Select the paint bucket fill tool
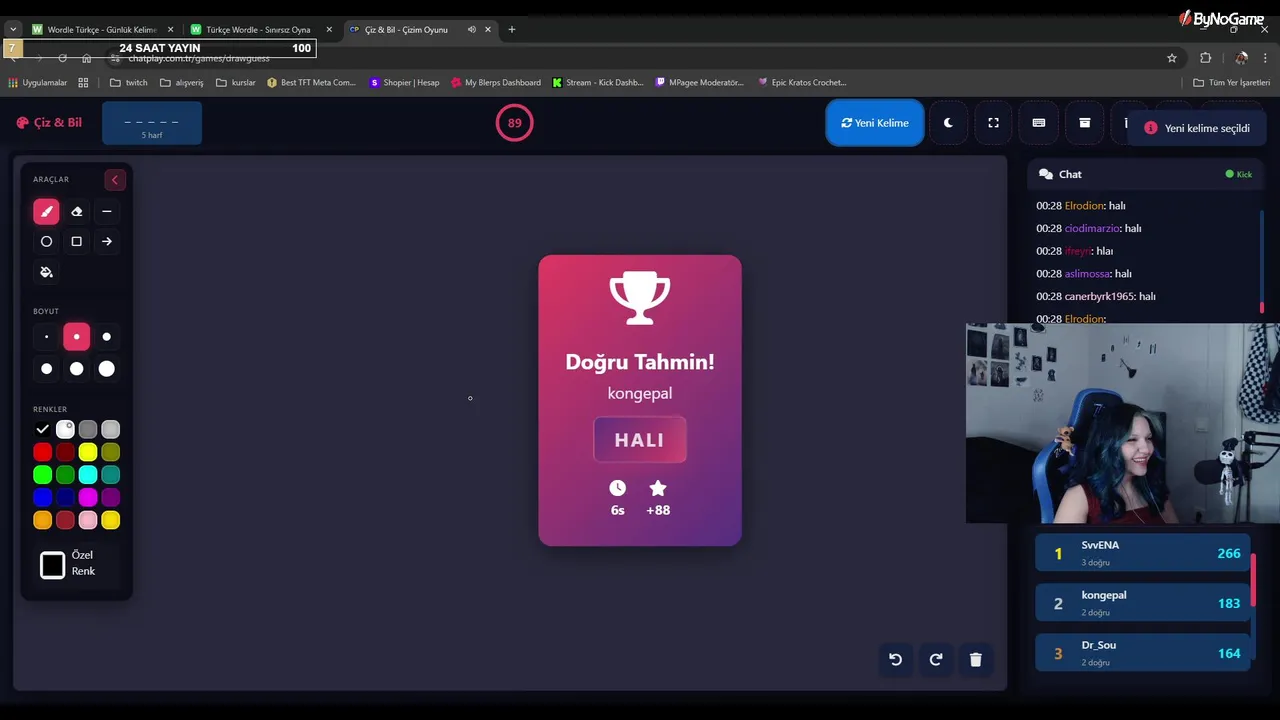This screenshot has height=720, width=1280. (46, 272)
